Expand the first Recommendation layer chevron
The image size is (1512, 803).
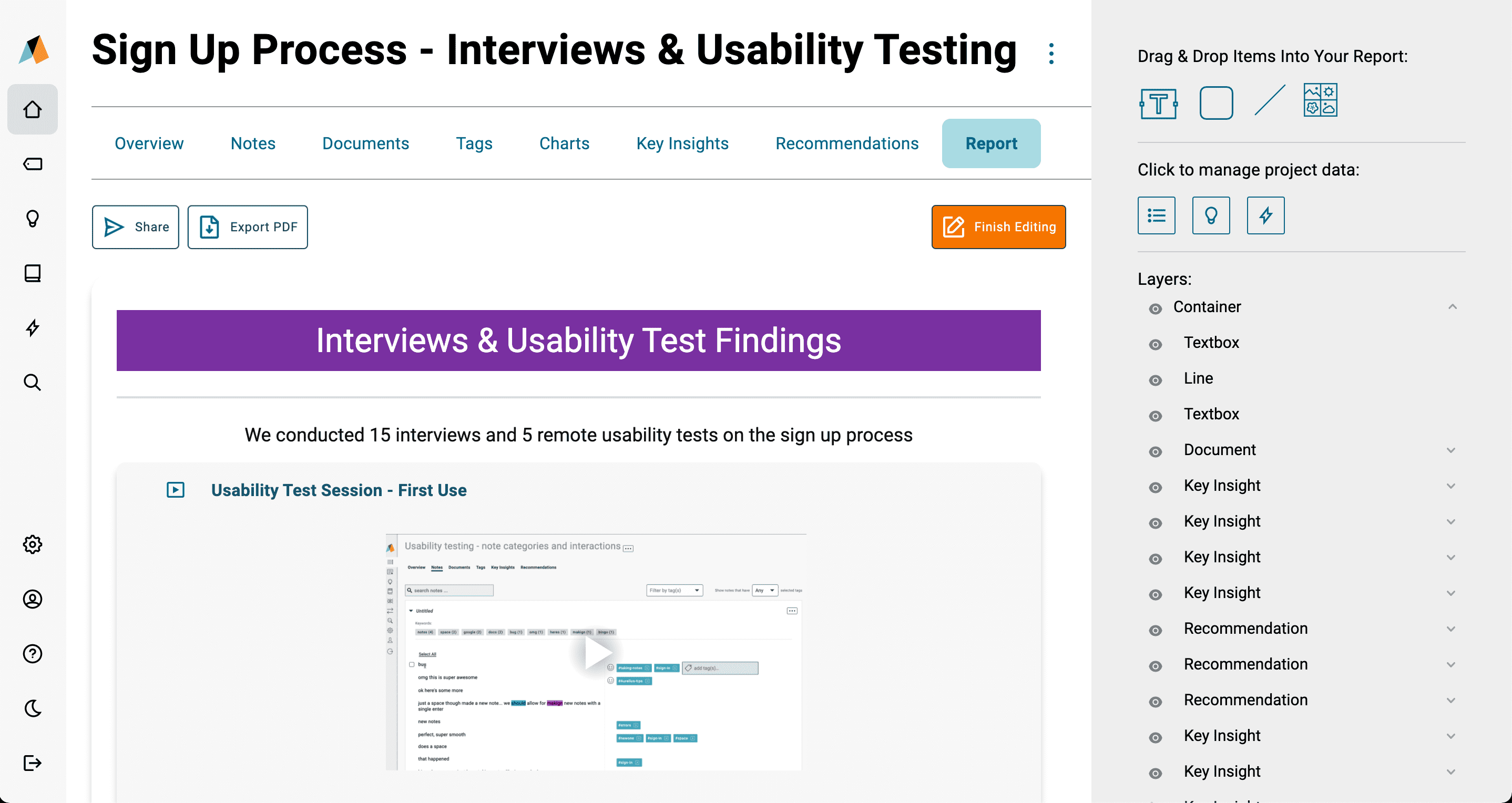[1450, 629]
